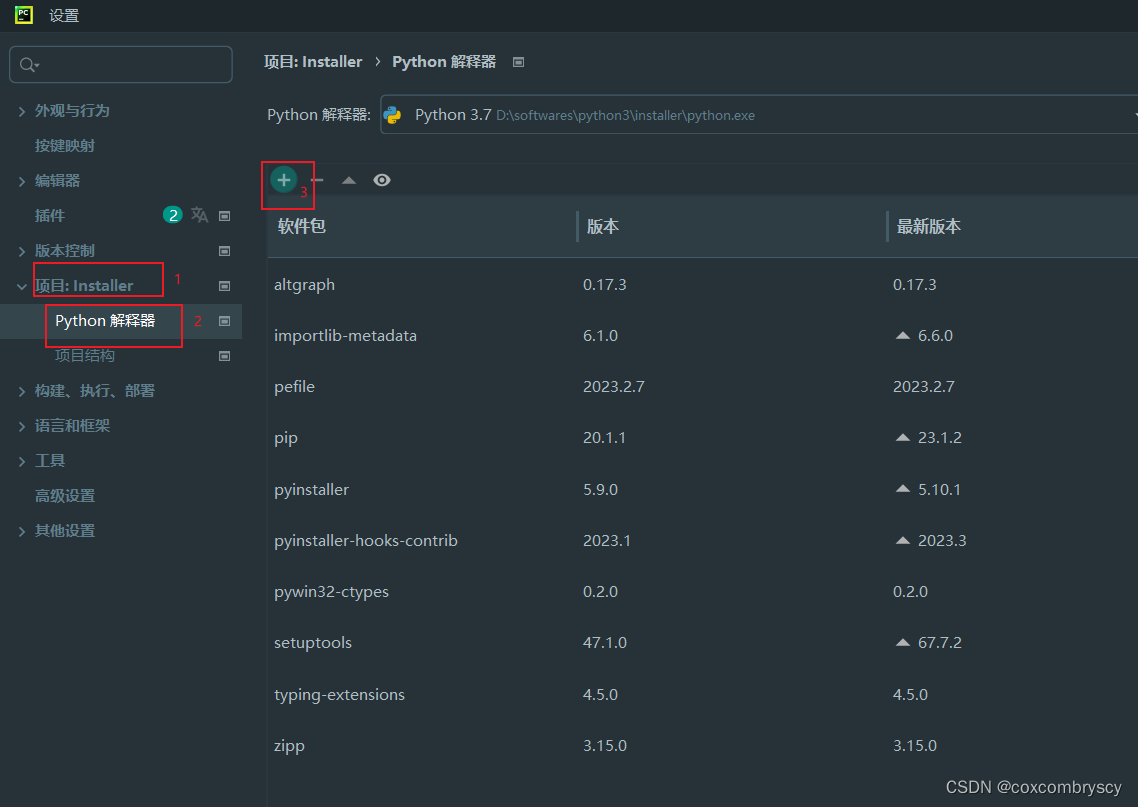Click upgrade arrow for pip 23.1.2

point(903,438)
